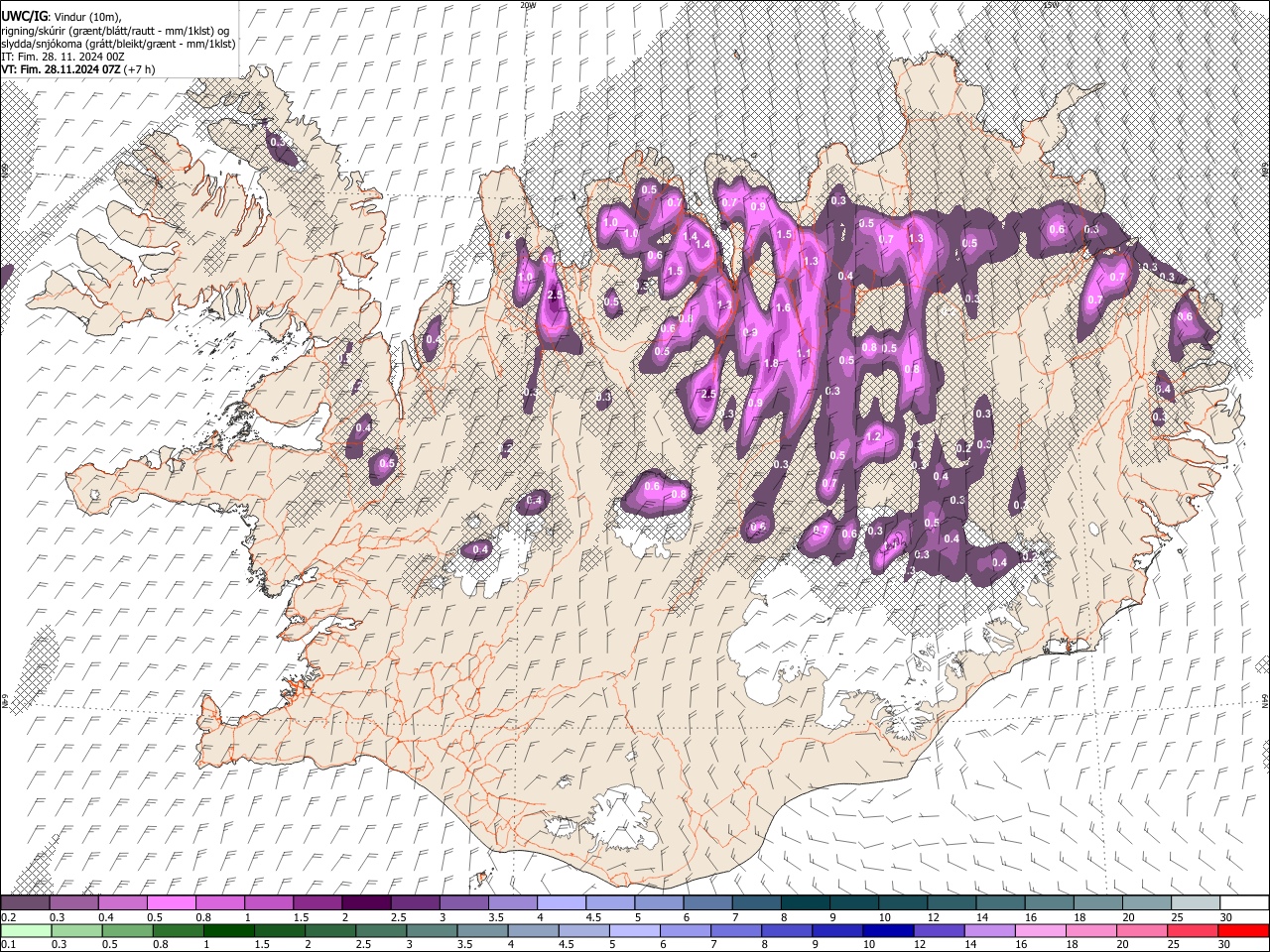Select the 1 mm swatch on the snow/sleet scale
This screenshot has width=1270, height=952.
point(269,903)
